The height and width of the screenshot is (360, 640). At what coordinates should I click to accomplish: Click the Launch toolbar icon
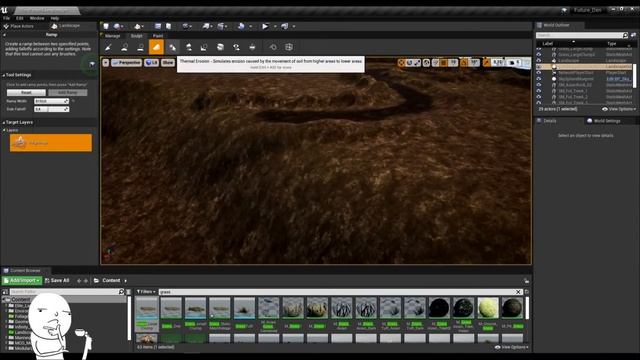click(x=284, y=26)
